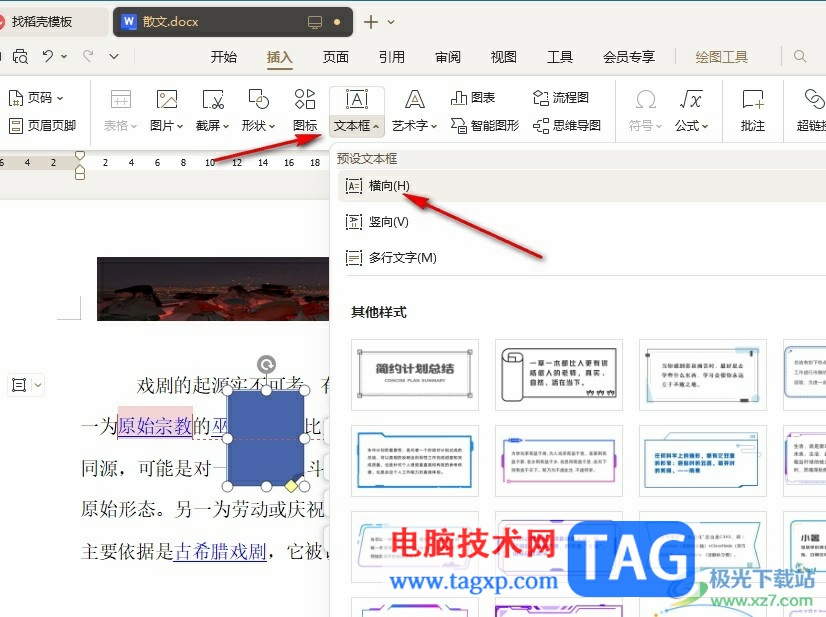Insert a 流程图 flowchart

[561, 97]
